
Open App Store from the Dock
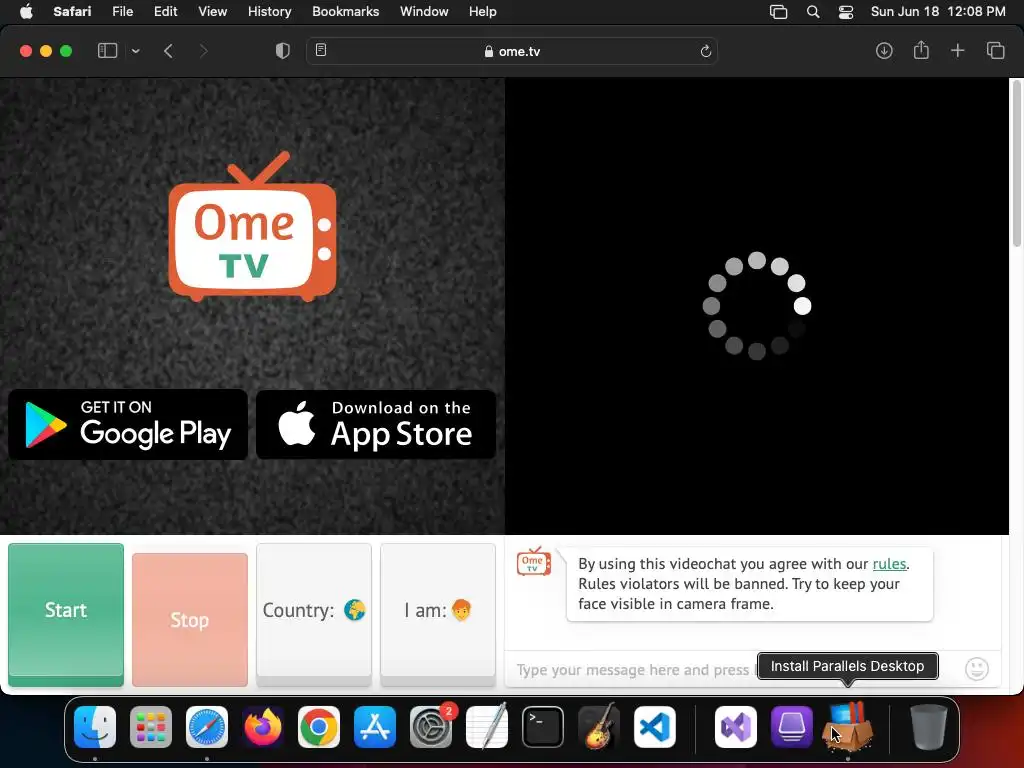click(x=375, y=727)
